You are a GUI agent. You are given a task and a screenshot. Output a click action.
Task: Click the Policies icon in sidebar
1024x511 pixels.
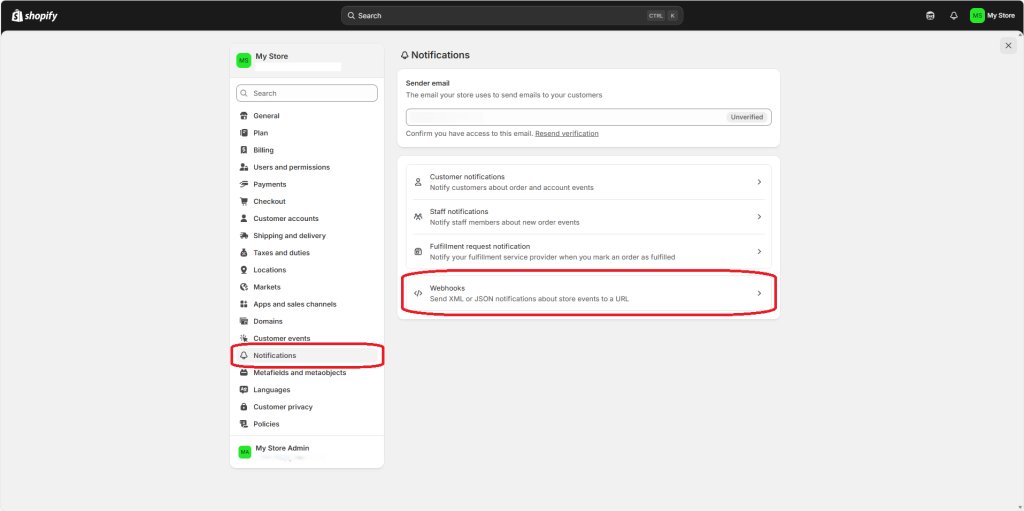click(x=244, y=423)
